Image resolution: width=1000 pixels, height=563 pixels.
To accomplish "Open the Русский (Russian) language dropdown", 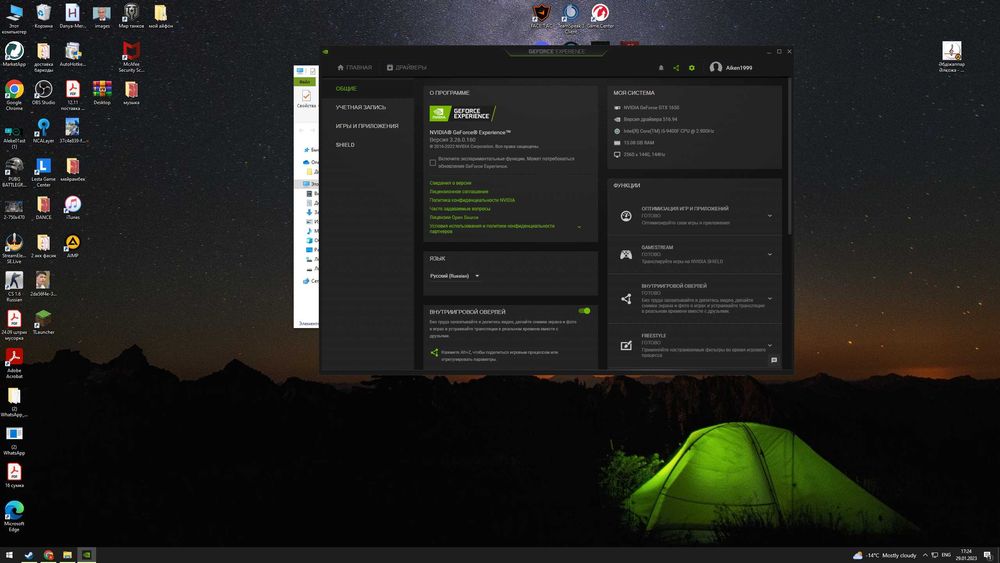I will [x=455, y=276].
